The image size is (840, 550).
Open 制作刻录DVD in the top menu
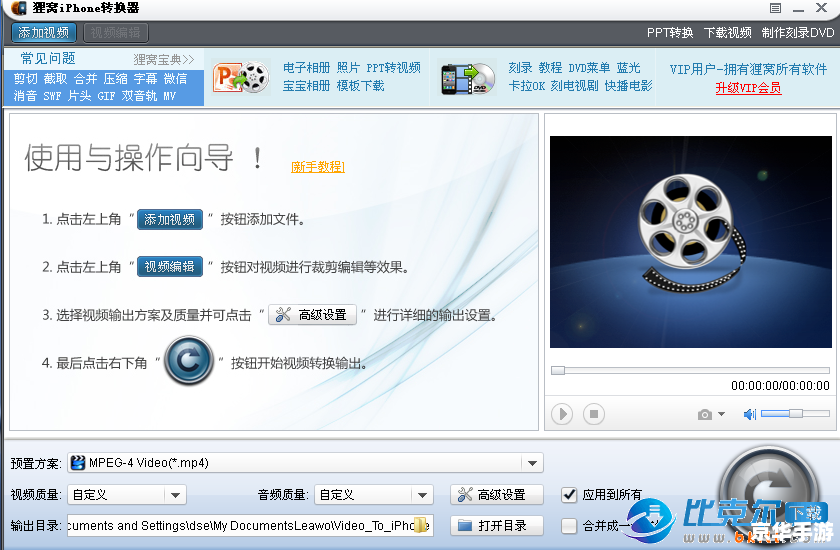pyautogui.click(x=798, y=33)
